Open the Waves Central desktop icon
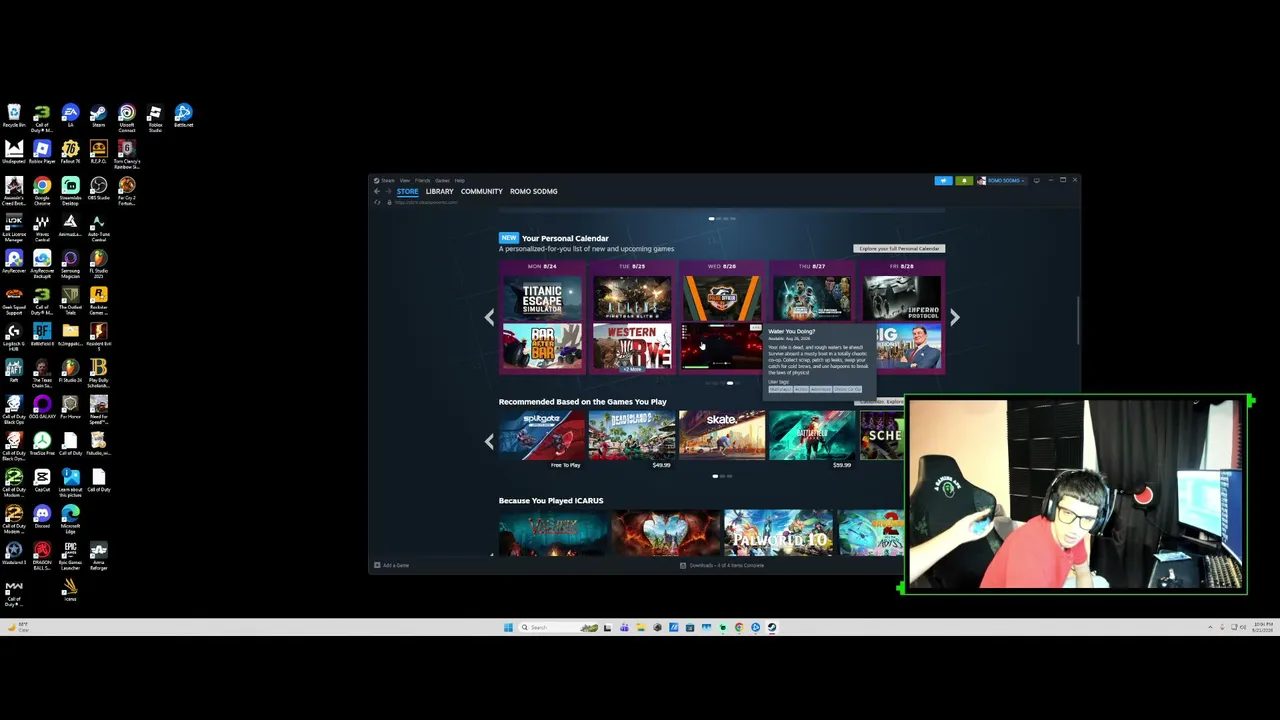 coord(42,227)
